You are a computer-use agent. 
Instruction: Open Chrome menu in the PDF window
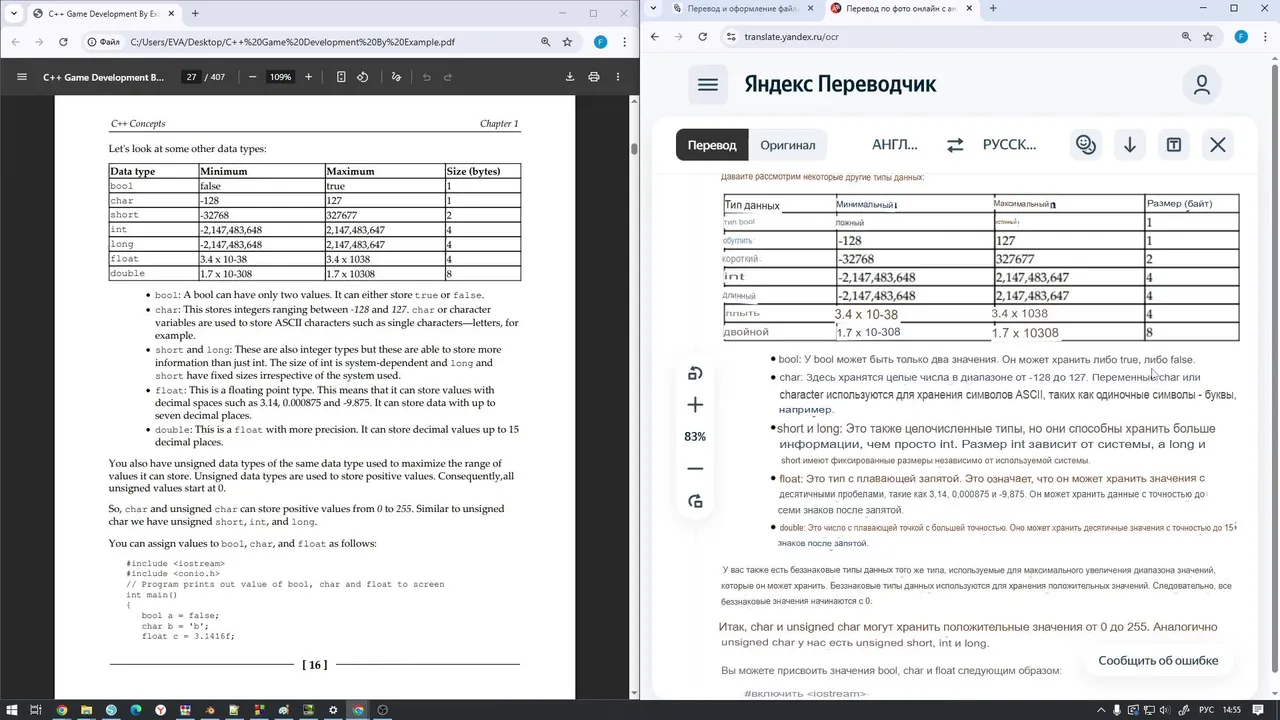tap(624, 42)
